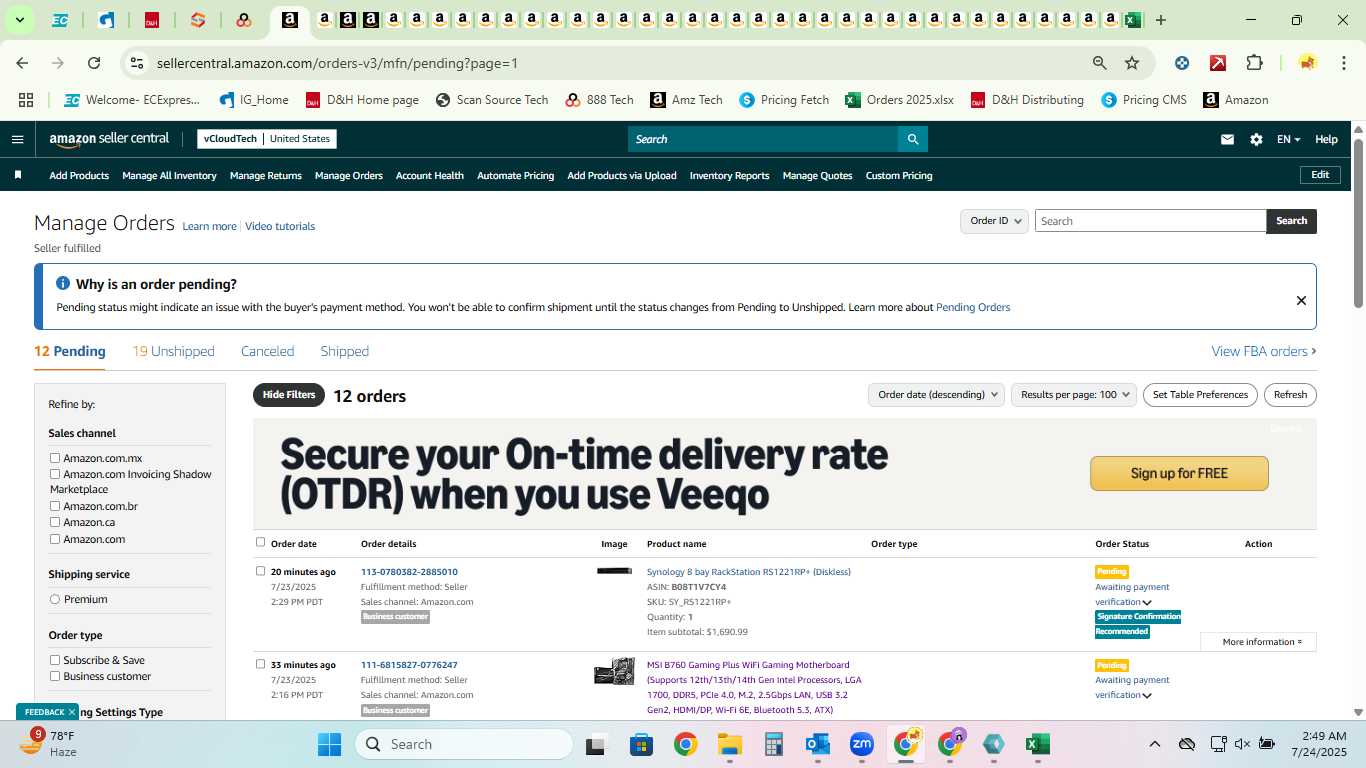Click the Amazon Seller Central logo
Image resolution: width=1366 pixels, height=768 pixels.
109,139
